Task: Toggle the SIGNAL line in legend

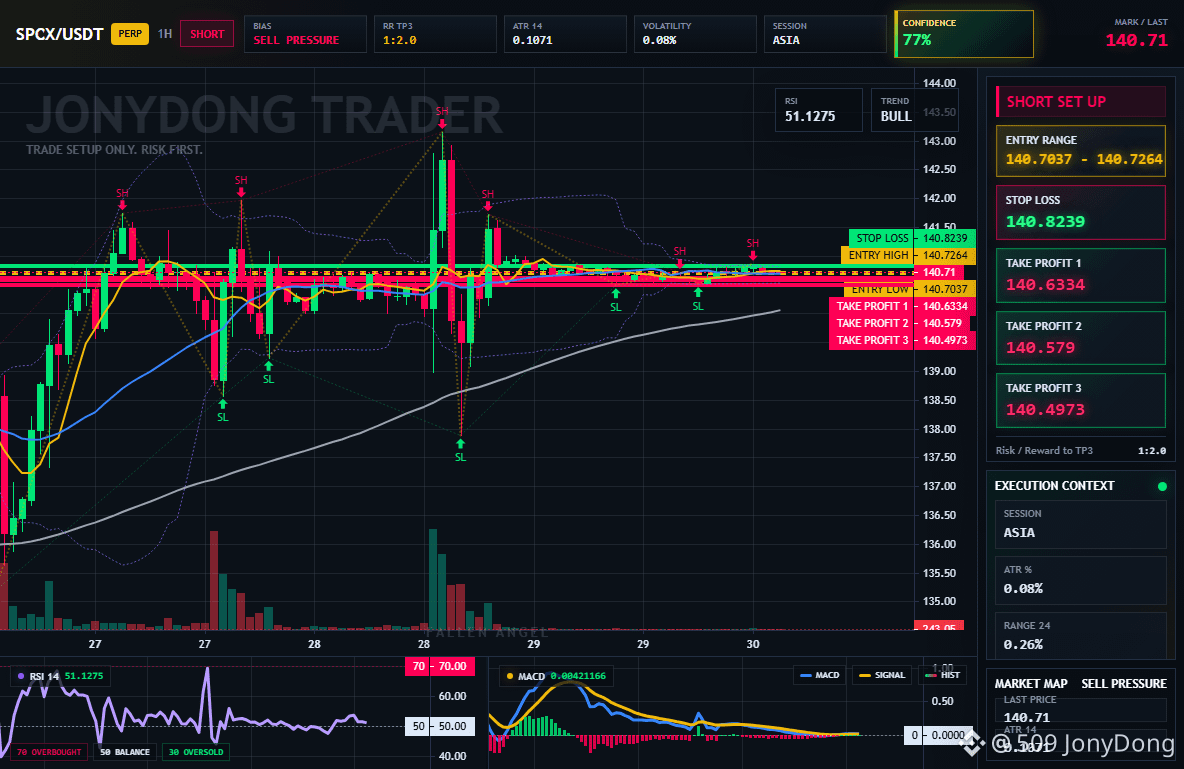Action: click(x=881, y=675)
